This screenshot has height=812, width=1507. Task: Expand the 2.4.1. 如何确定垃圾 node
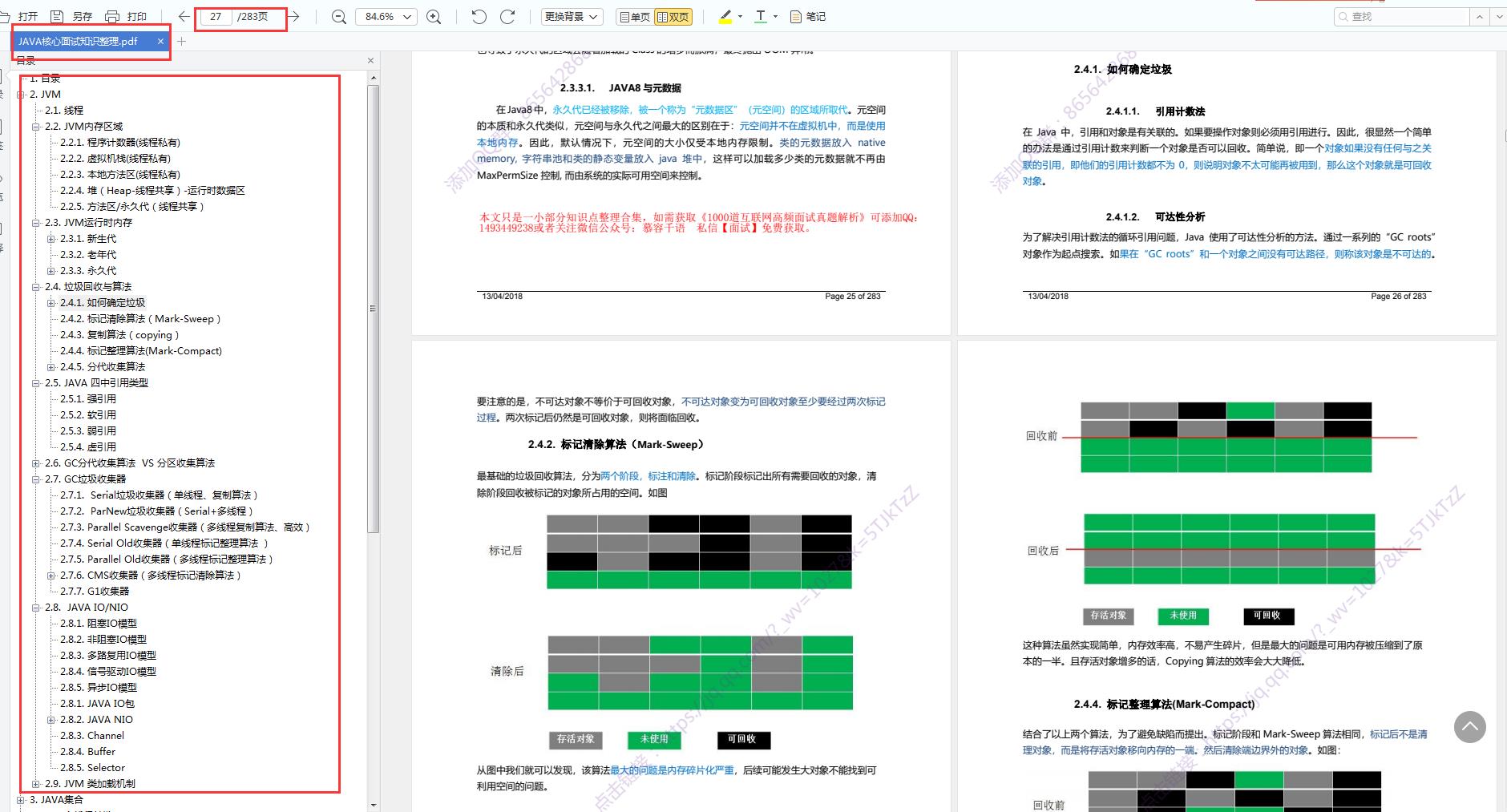[x=51, y=303]
